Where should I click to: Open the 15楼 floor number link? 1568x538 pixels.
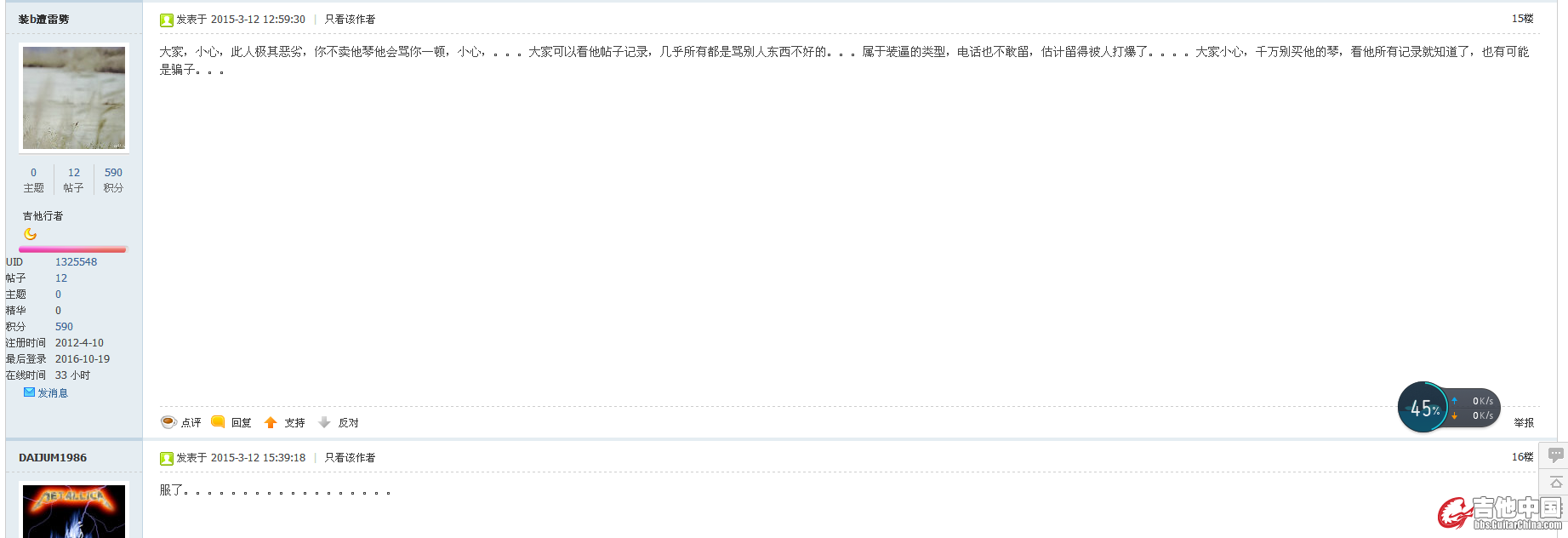coord(1522,19)
